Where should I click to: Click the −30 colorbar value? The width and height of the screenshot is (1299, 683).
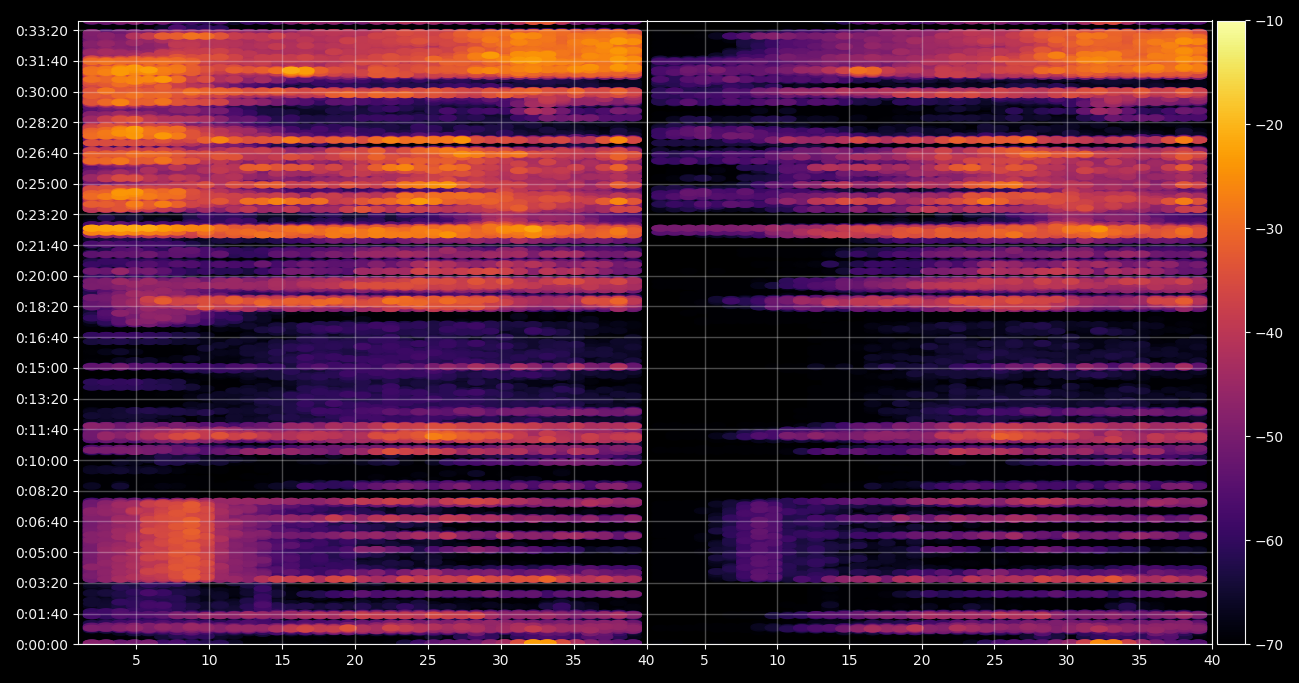1268,229
